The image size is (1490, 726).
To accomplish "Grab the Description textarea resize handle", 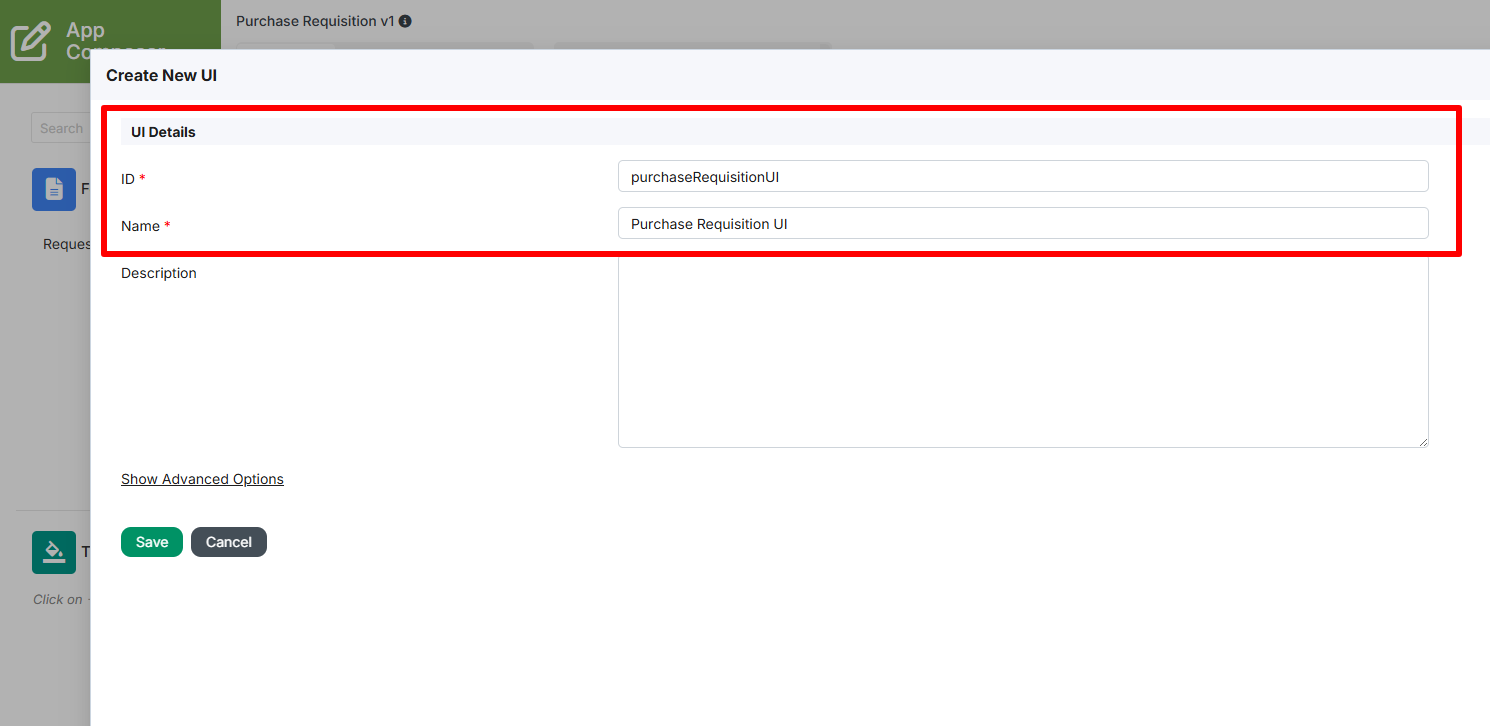I will (1422, 441).
